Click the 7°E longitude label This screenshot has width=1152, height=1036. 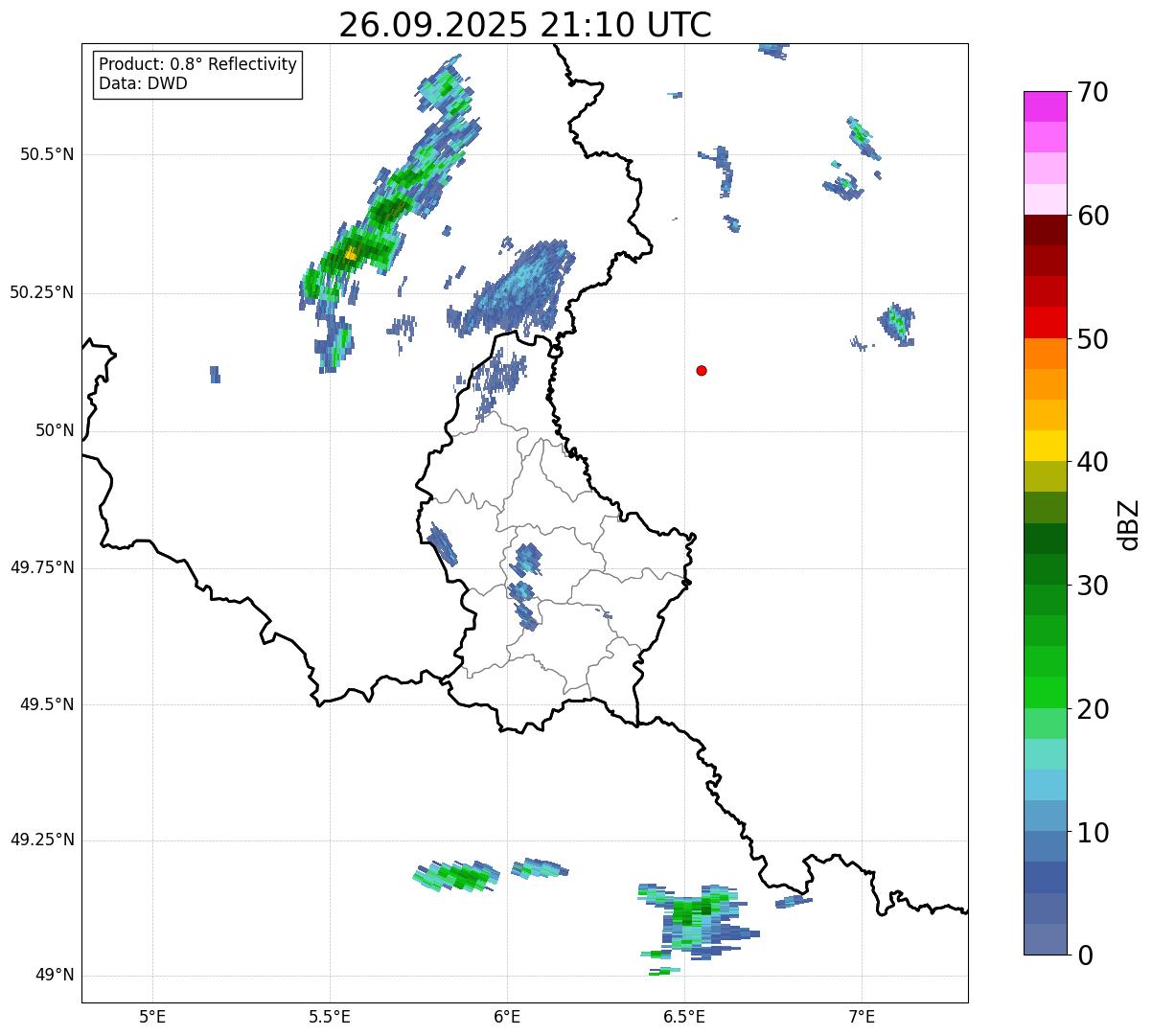862,1016
